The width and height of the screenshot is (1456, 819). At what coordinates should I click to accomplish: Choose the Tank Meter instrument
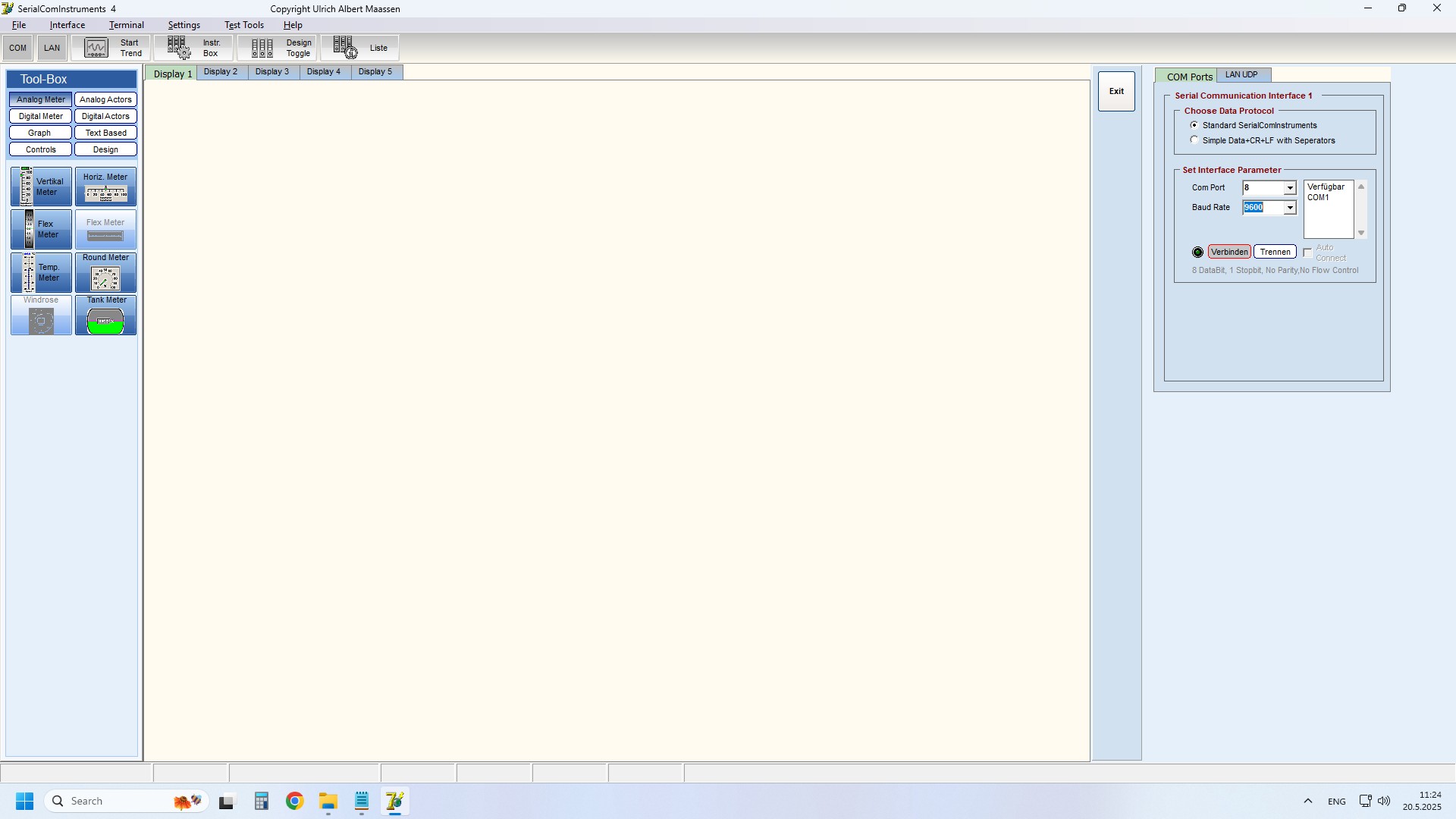105,315
